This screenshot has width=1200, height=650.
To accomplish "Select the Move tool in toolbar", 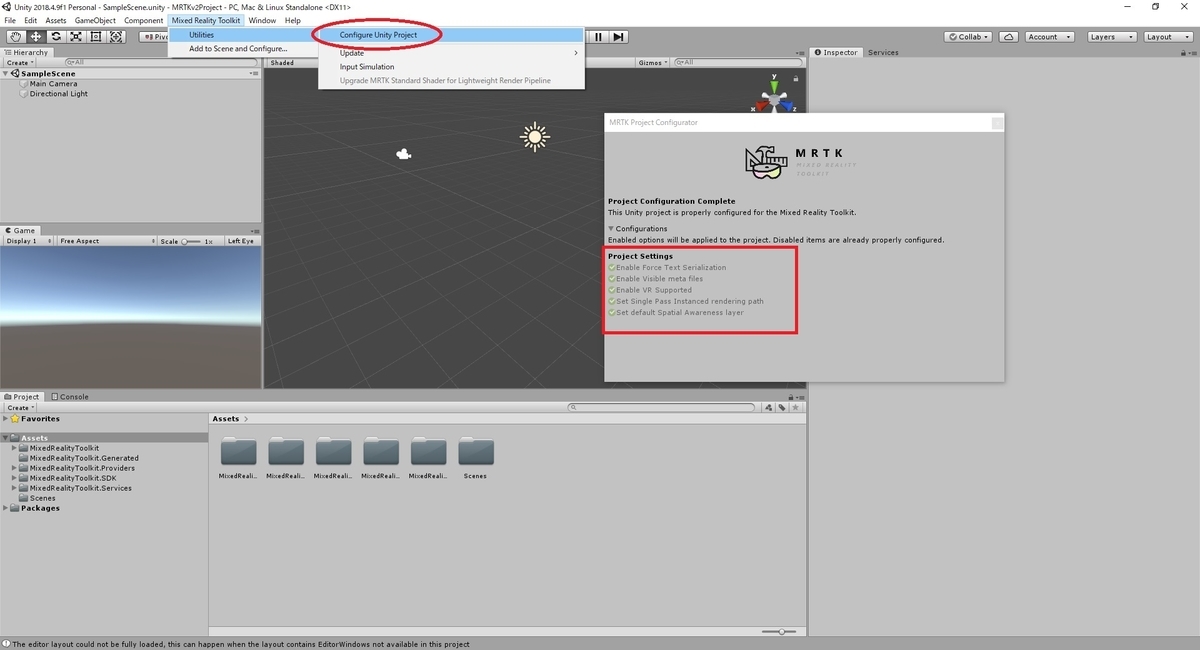I will coord(35,37).
